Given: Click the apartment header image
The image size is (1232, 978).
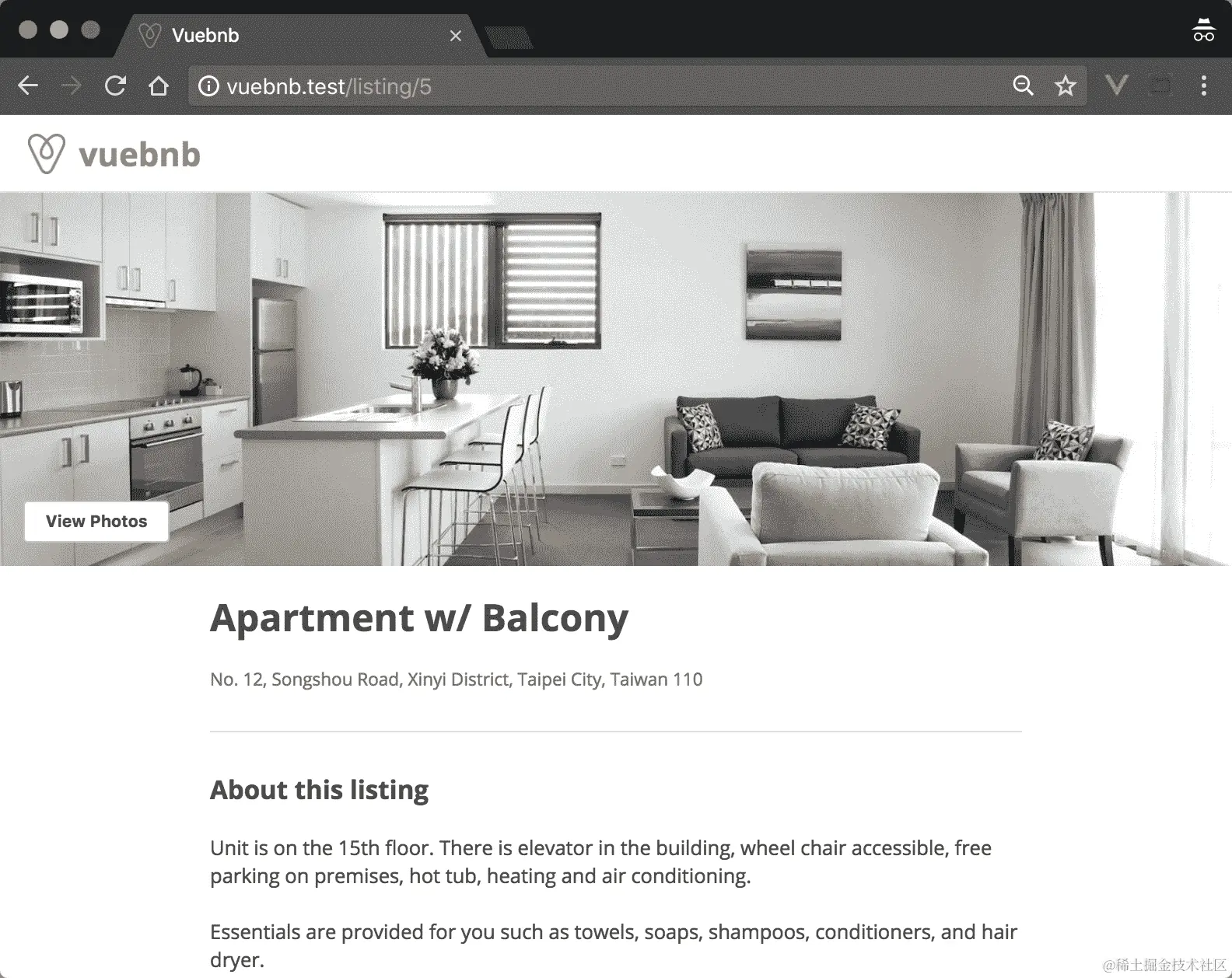Looking at the screenshot, I should click(x=616, y=379).
